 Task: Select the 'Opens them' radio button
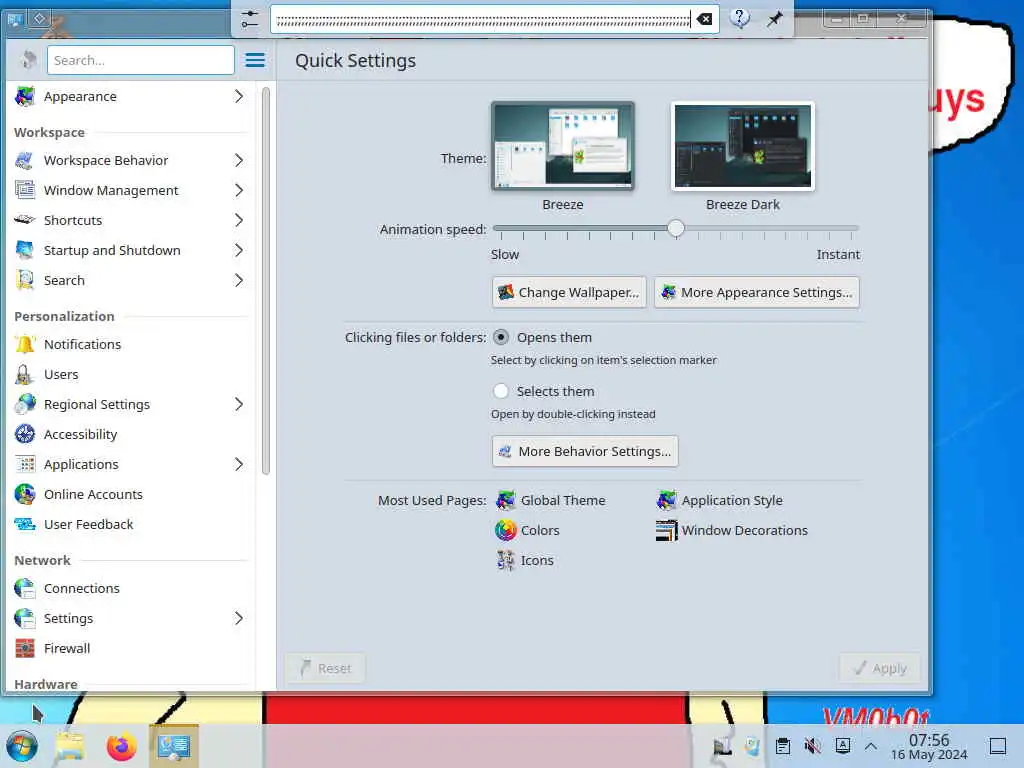501,338
